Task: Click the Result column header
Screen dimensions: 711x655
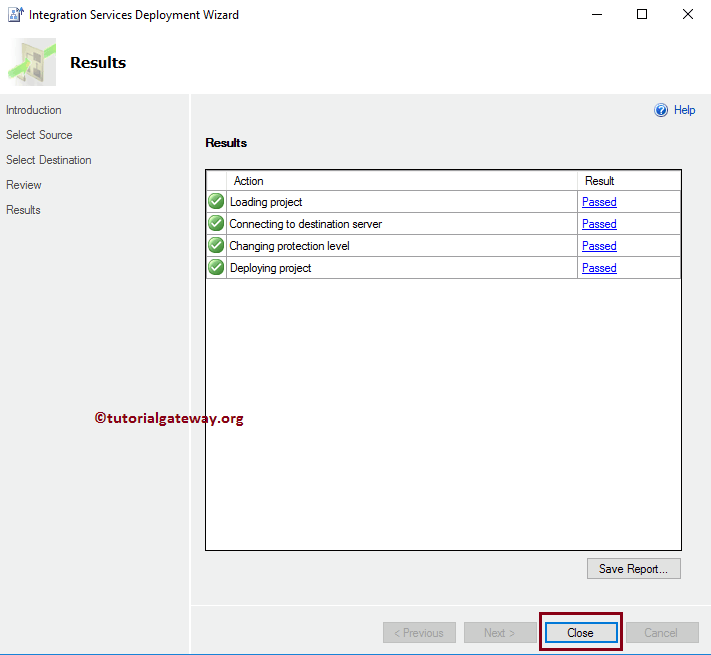Action: pos(629,181)
